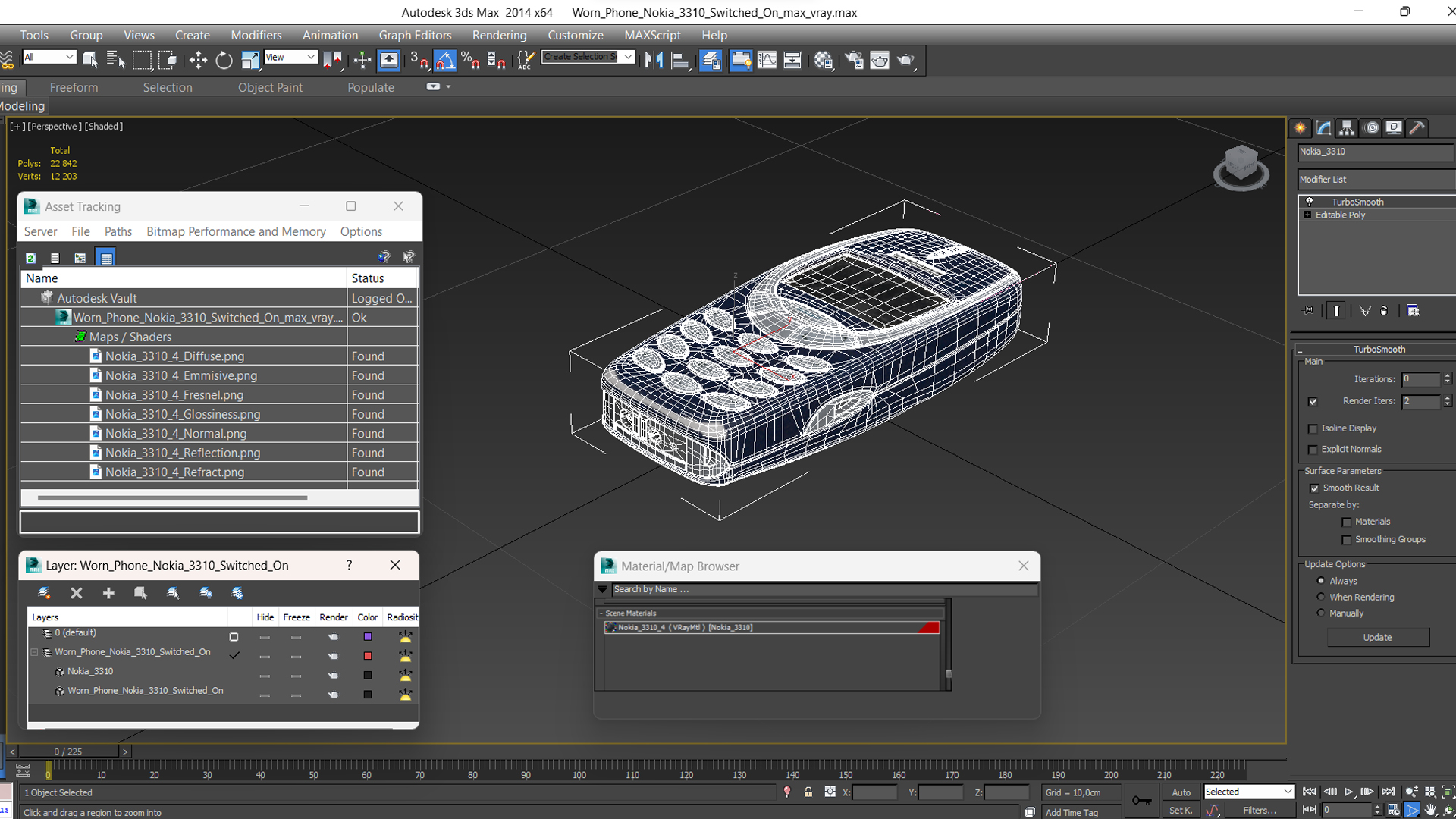Toggle Angle Snap in main toolbar
Viewport: 1456px width, 819px height.
pyautogui.click(x=445, y=61)
